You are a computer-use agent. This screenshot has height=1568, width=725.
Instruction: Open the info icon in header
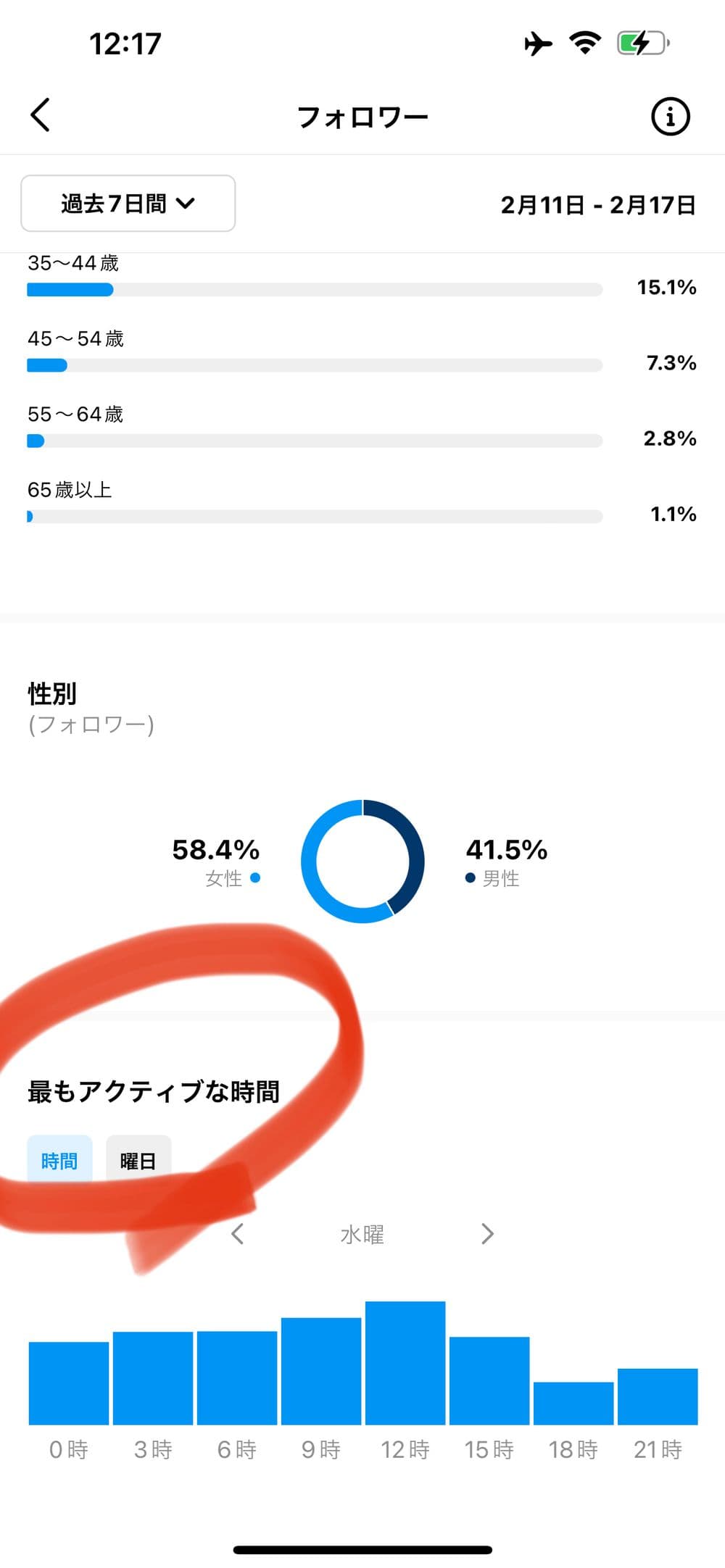(670, 116)
